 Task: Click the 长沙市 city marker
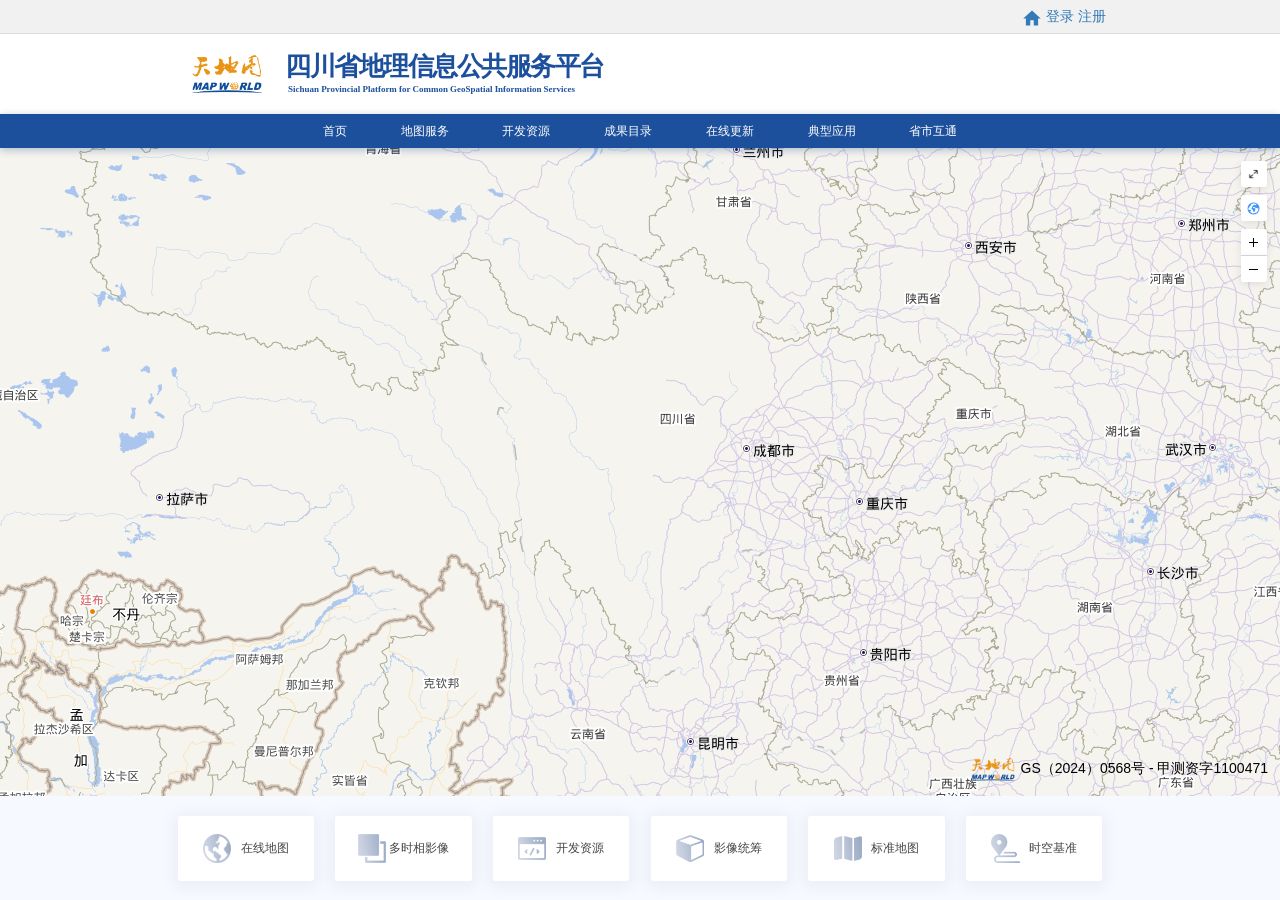click(x=1150, y=572)
